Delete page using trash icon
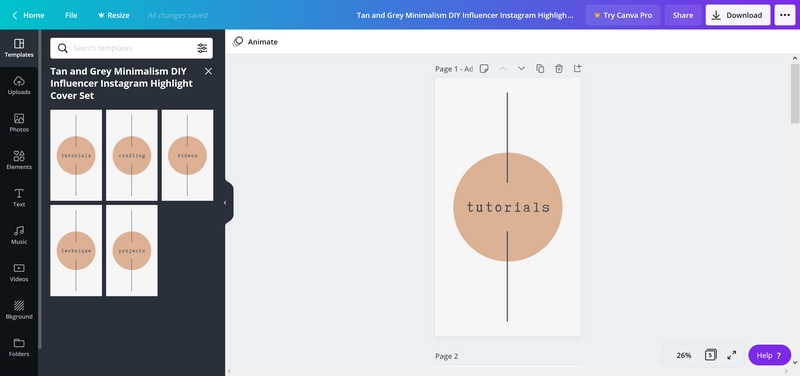Image resolution: width=800 pixels, height=376 pixels. pyautogui.click(x=559, y=68)
